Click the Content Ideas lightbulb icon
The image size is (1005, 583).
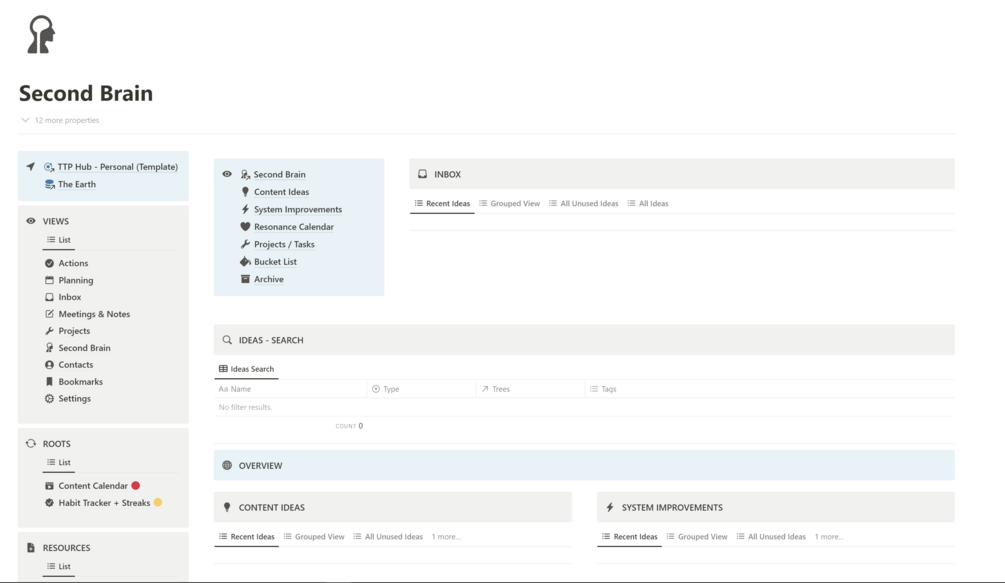(245, 192)
